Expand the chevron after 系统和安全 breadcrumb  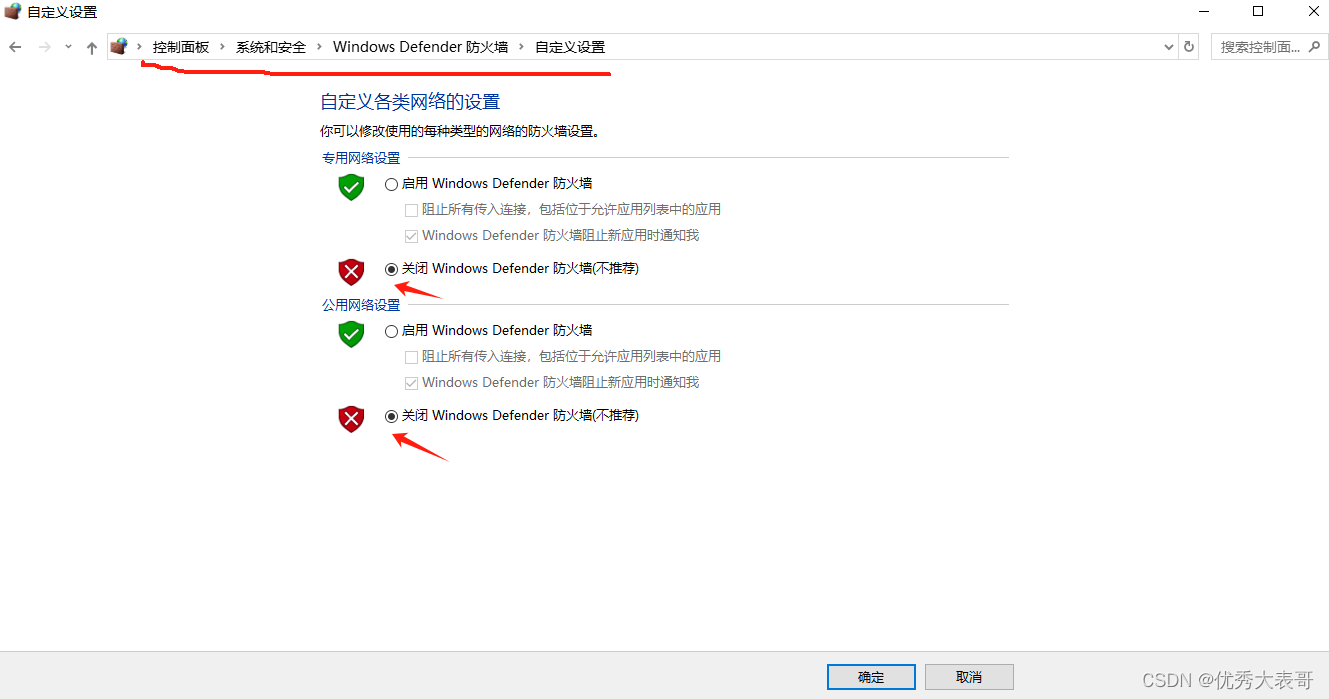coord(320,47)
